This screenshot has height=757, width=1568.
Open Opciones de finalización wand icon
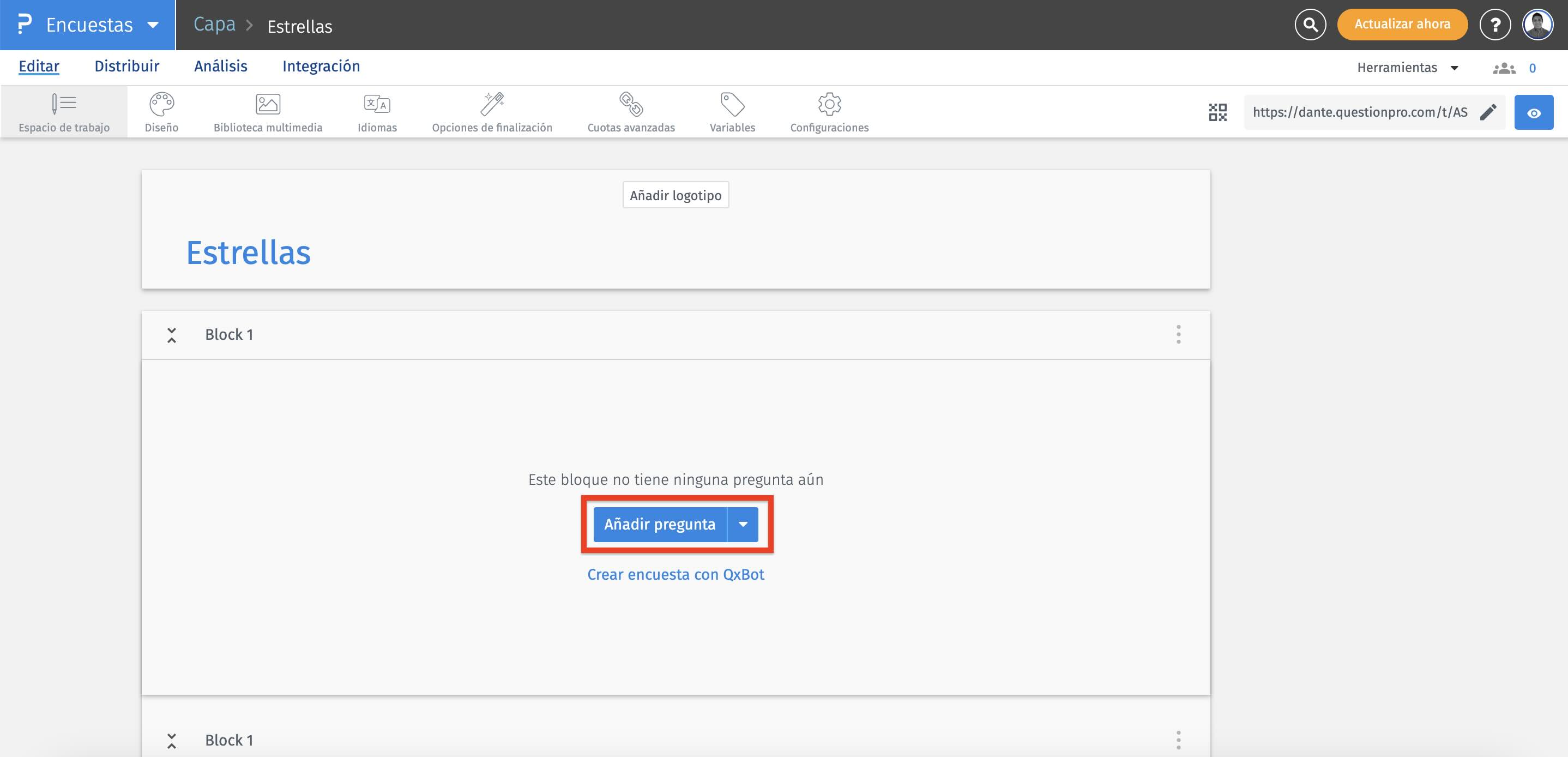[x=492, y=105]
